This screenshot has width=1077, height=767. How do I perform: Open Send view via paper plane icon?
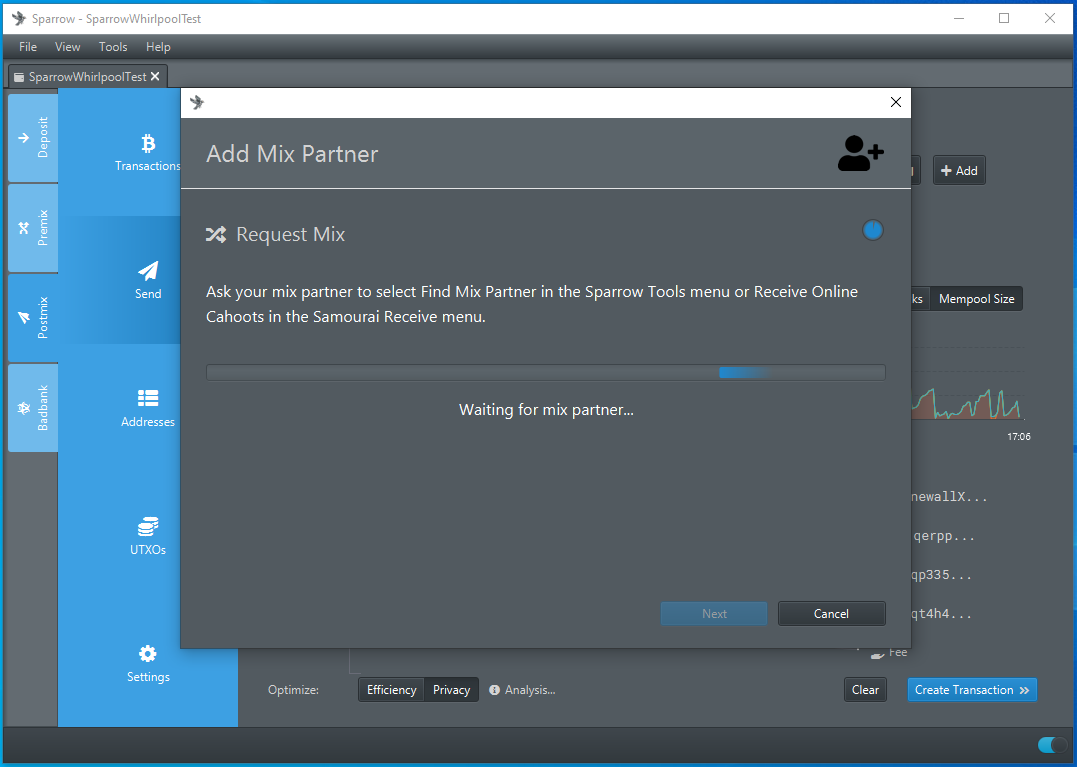pos(148,271)
